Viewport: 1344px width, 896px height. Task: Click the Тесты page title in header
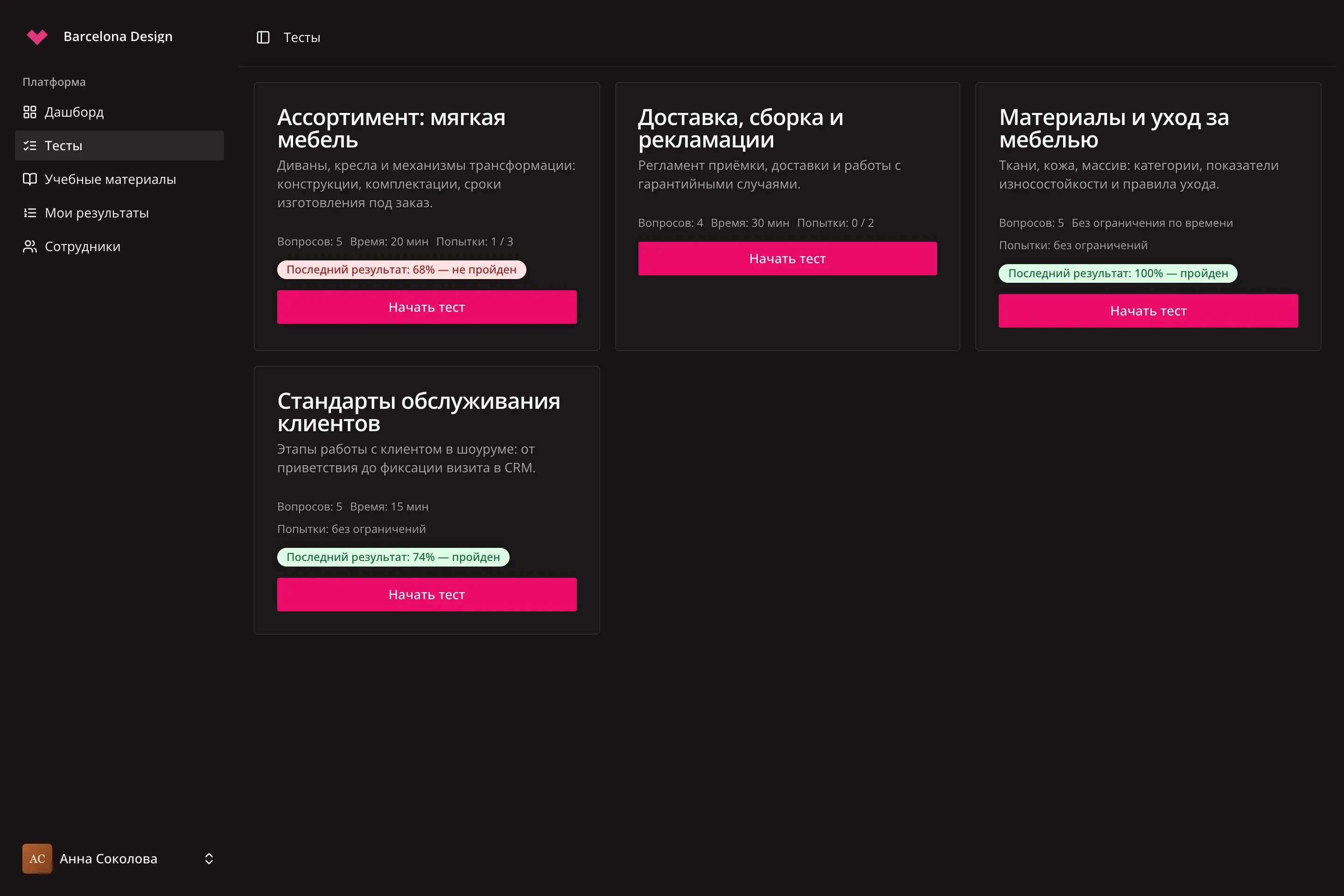(x=302, y=38)
